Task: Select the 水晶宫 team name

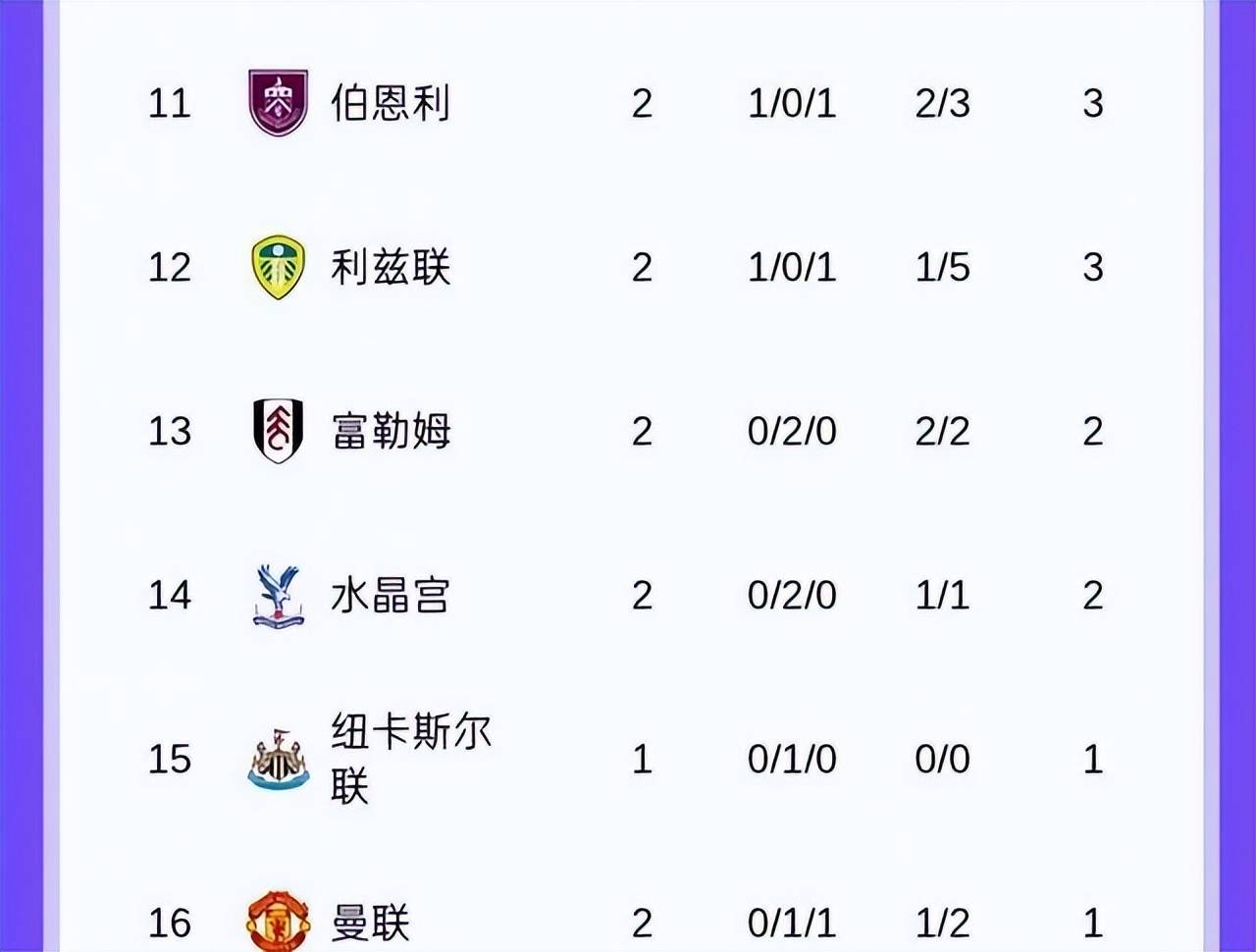Action: (391, 596)
